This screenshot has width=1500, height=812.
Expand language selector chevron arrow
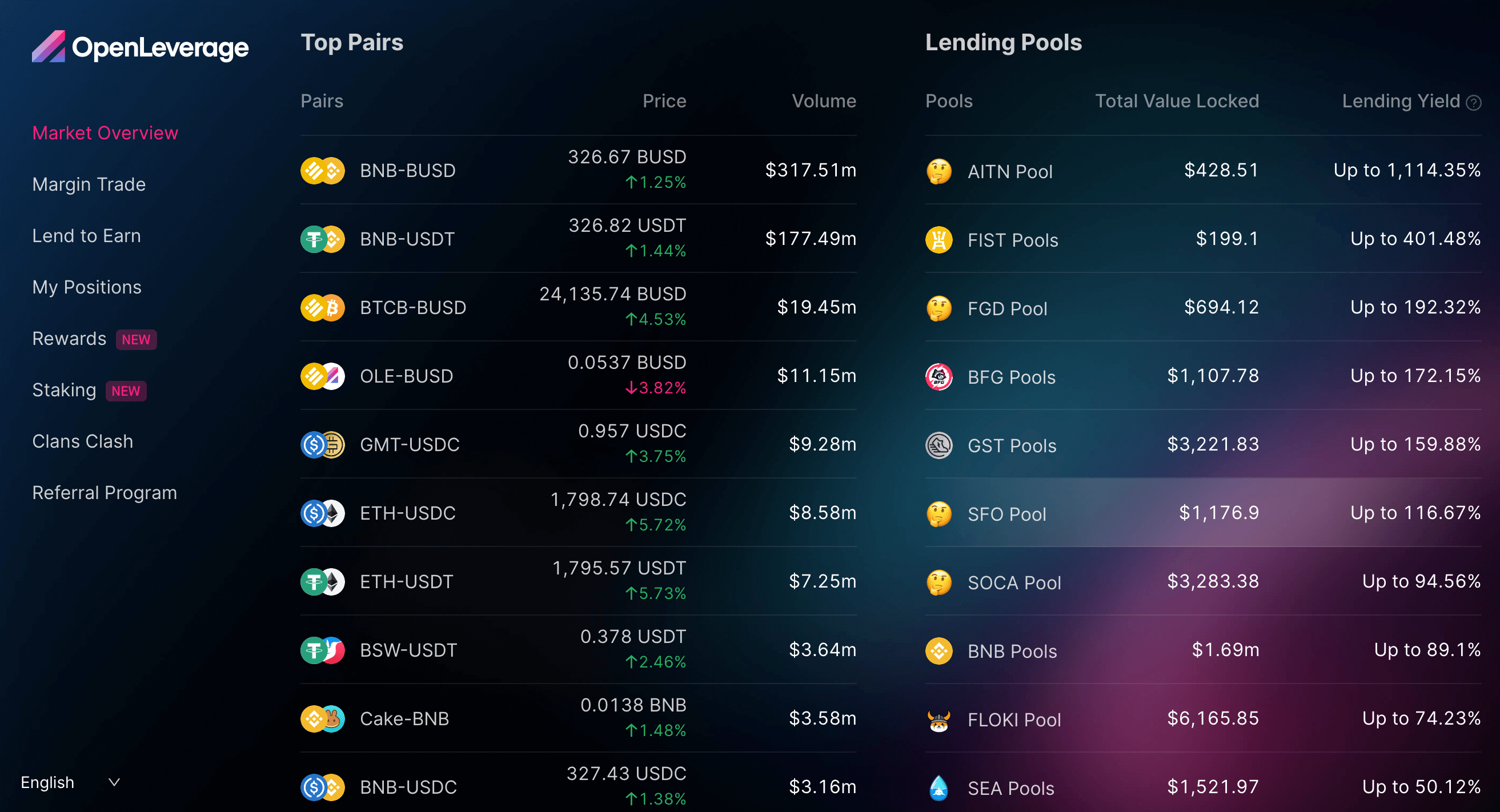(x=114, y=782)
